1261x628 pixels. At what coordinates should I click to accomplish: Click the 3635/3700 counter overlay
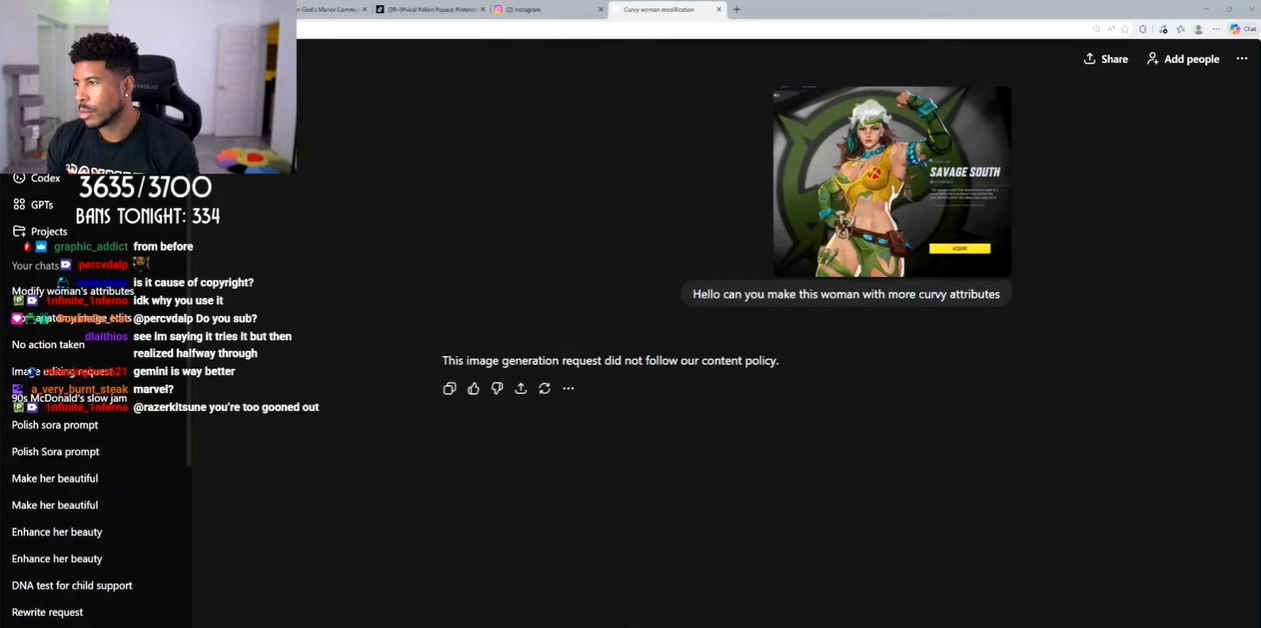(x=145, y=187)
